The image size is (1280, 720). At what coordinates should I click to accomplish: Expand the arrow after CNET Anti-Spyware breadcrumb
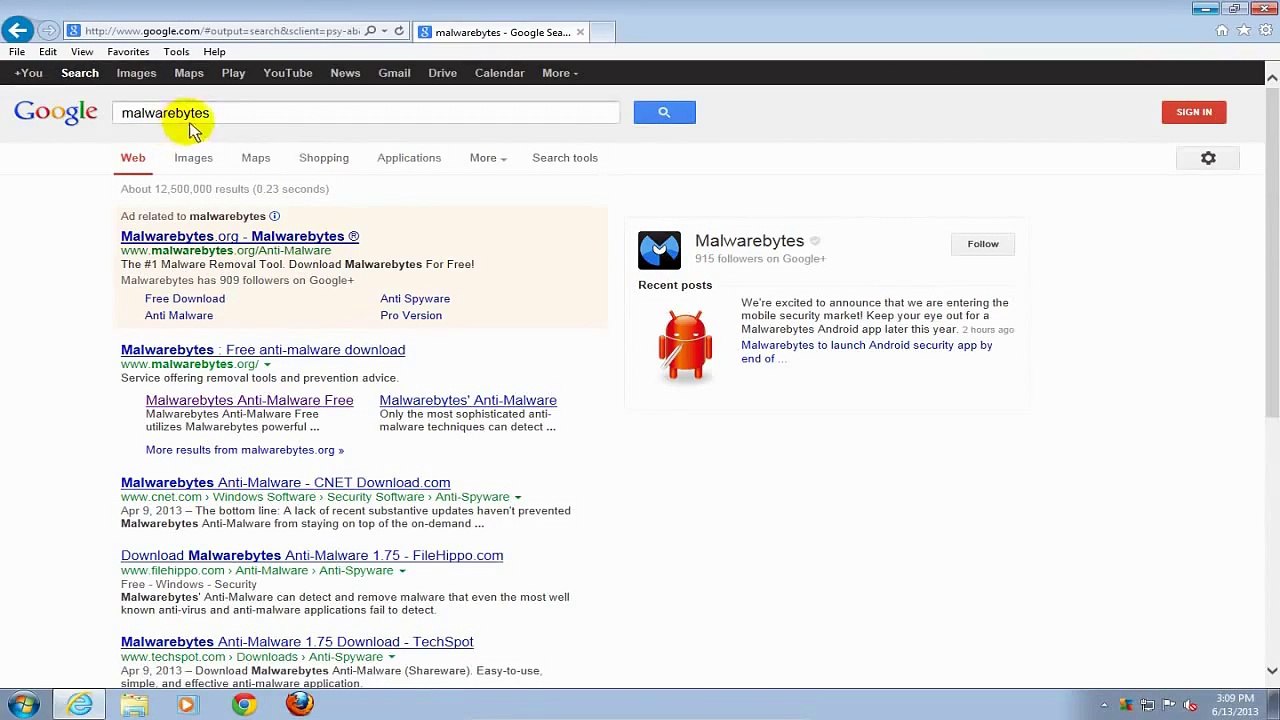pos(518,497)
